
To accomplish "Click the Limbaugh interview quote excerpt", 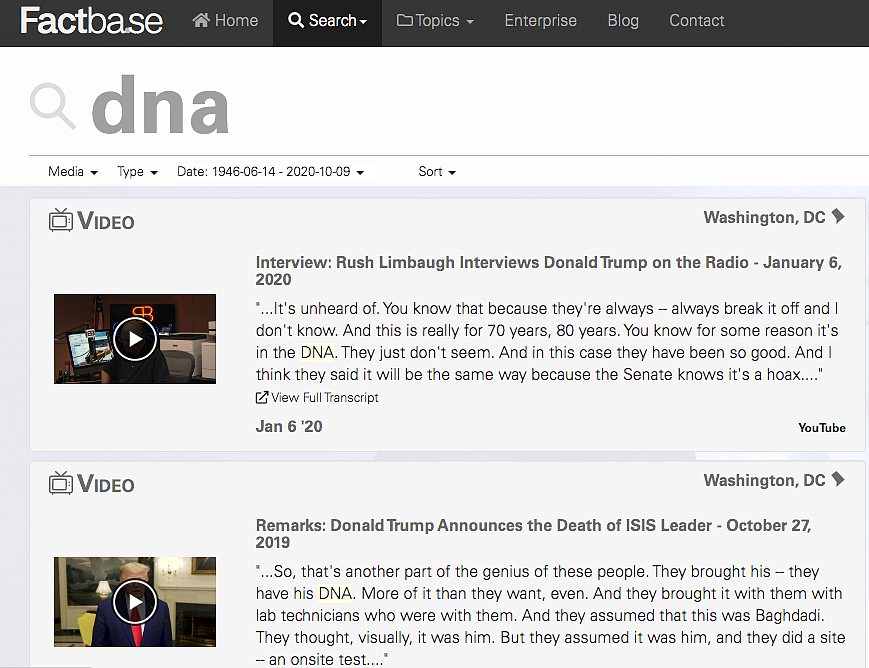I will 547,341.
